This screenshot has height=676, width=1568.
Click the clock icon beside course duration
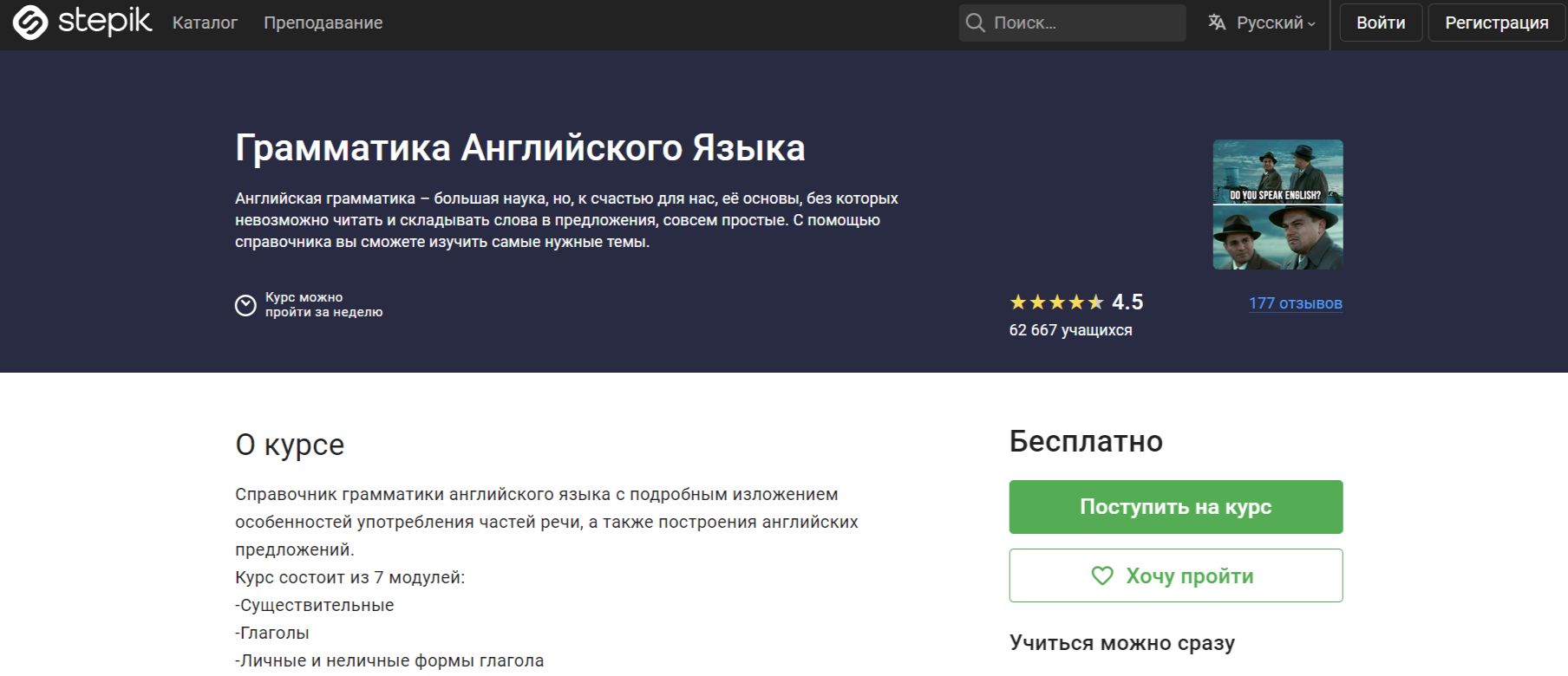click(245, 305)
